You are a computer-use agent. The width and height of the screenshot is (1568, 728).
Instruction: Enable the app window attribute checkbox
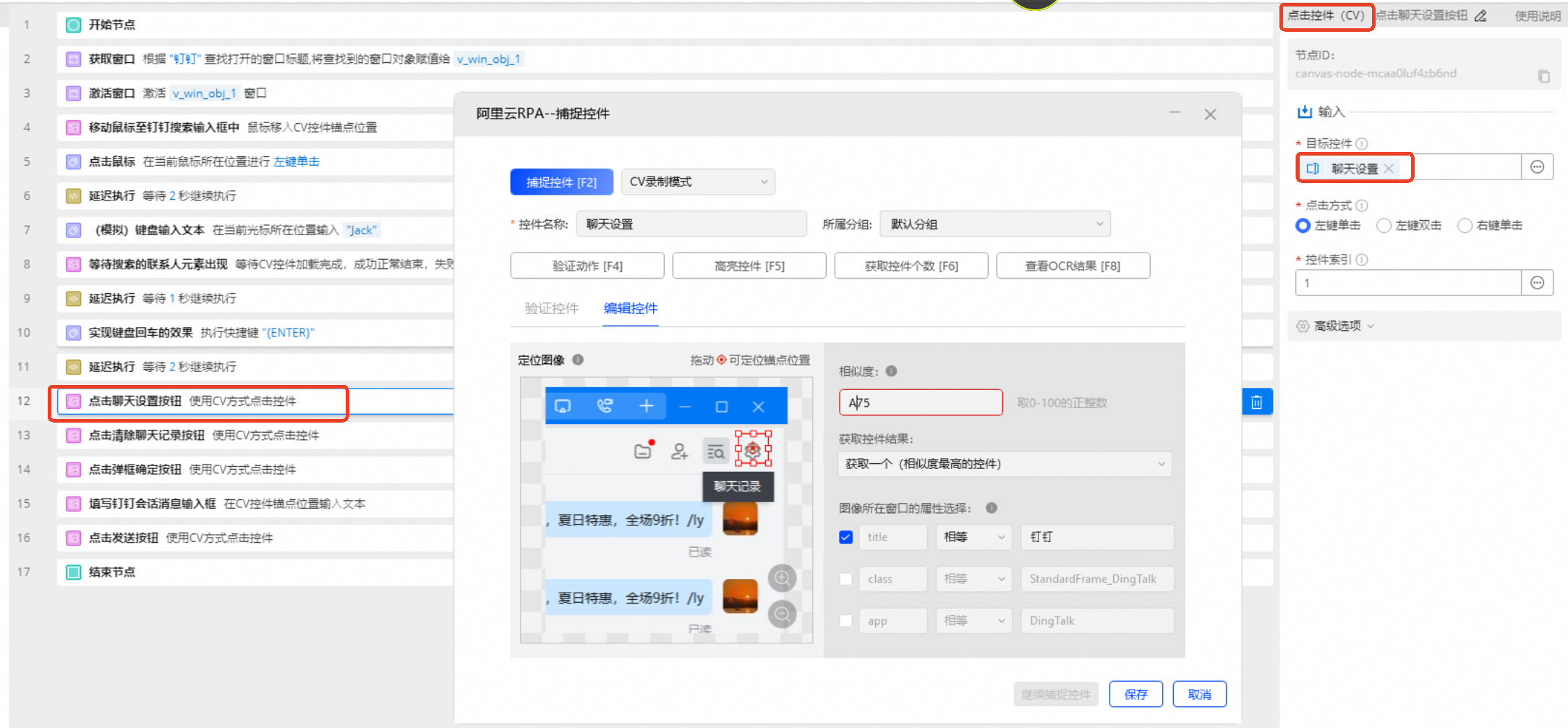(845, 621)
